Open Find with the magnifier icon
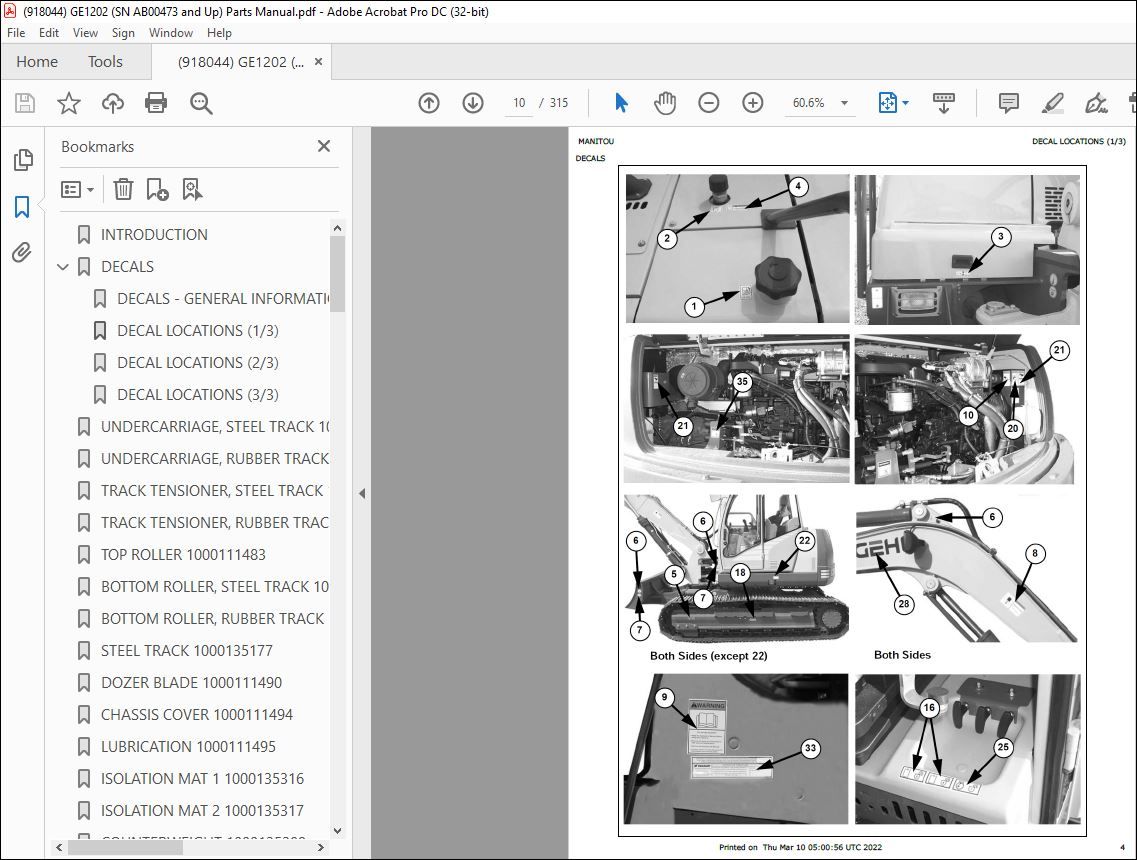This screenshot has width=1137, height=860. [x=200, y=102]
